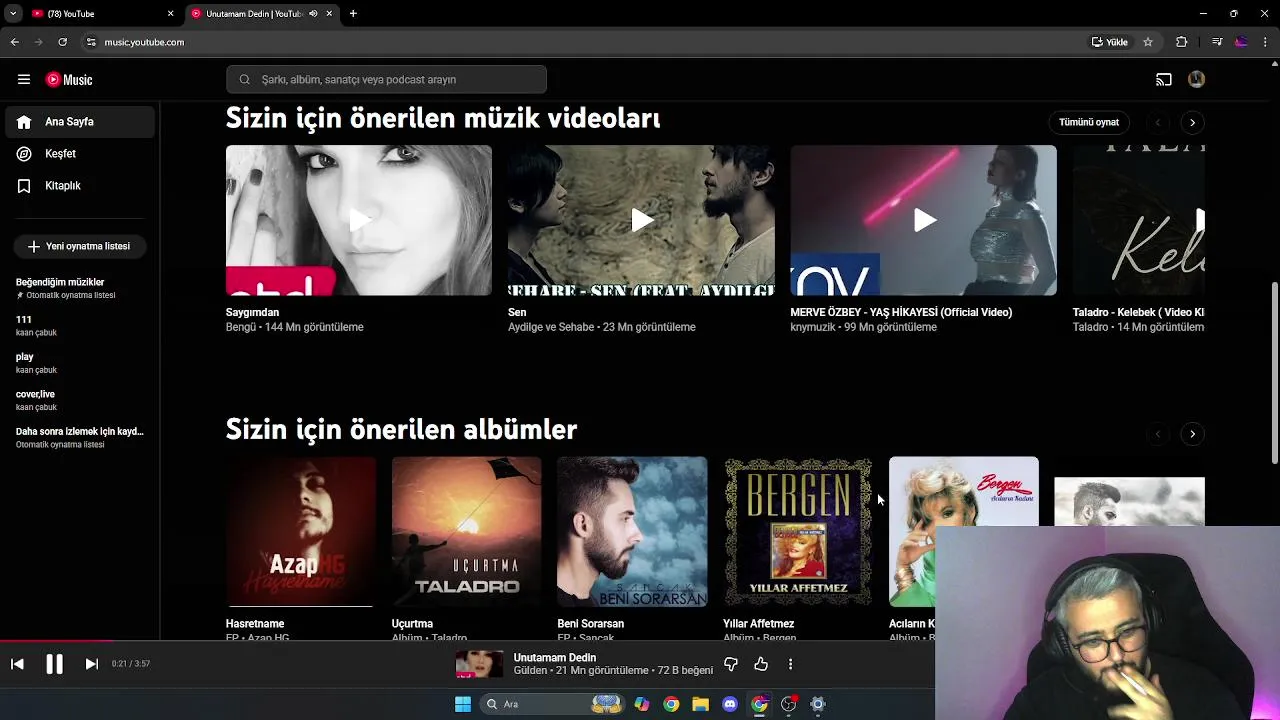The height and width of the screenshot is (720, 1280).
Task: Go forward in browser history
Action: point(39,42)
